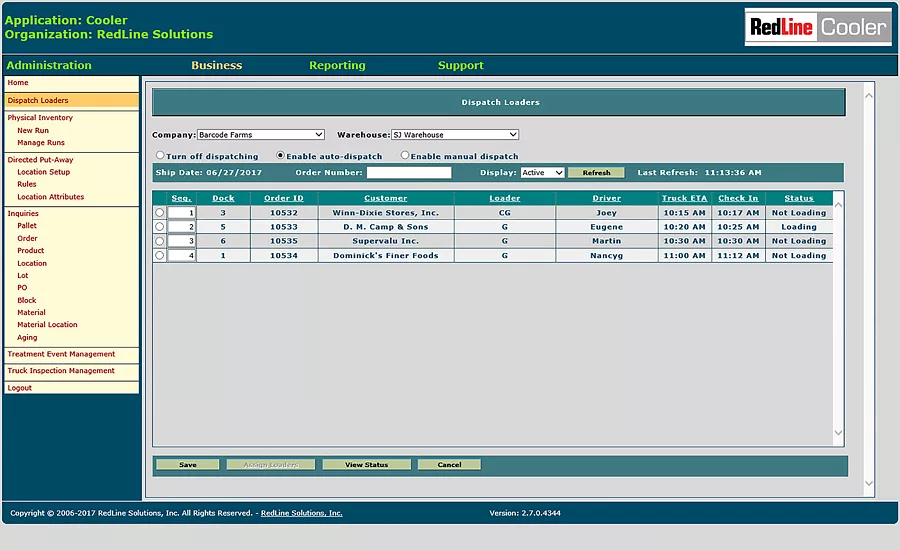Click the Save button

point(188,464)
